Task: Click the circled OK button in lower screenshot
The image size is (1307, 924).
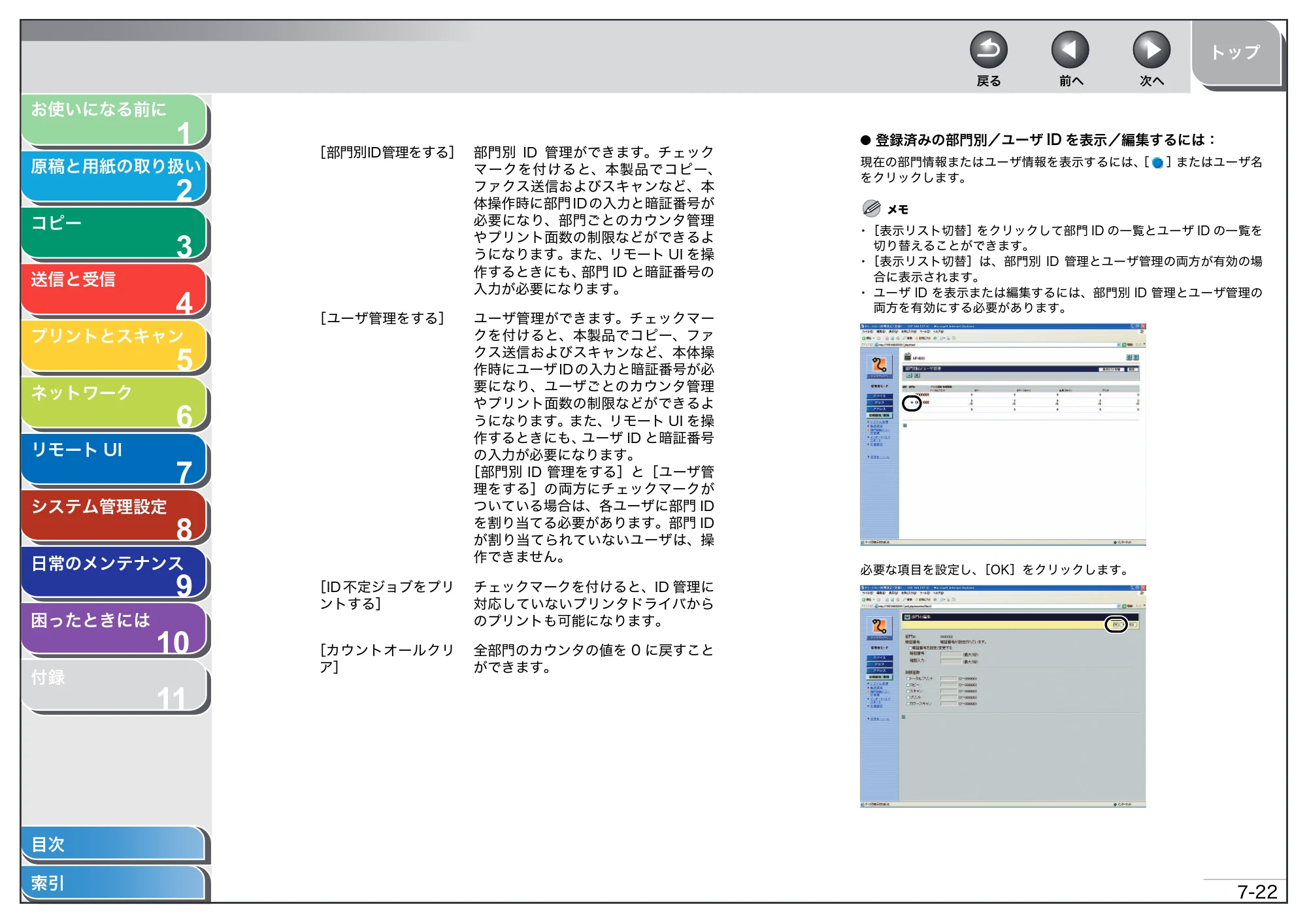Action: pyautogui.click(x=1116, y=625)
